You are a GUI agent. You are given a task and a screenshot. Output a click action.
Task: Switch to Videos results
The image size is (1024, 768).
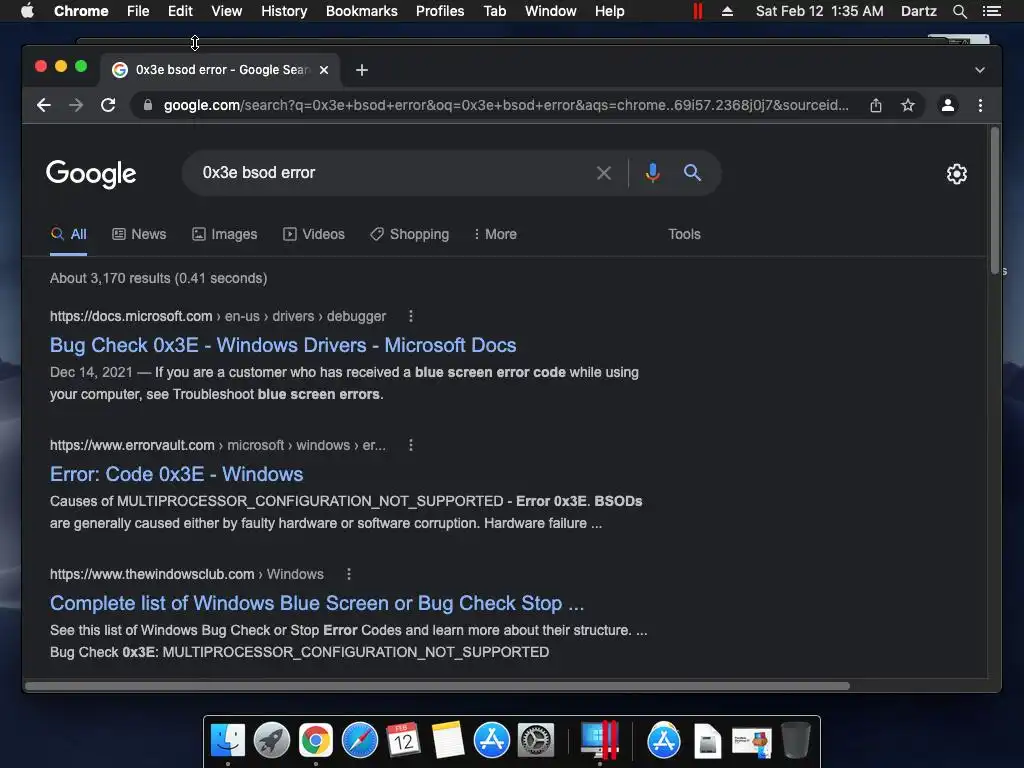[x=313, y=234]
